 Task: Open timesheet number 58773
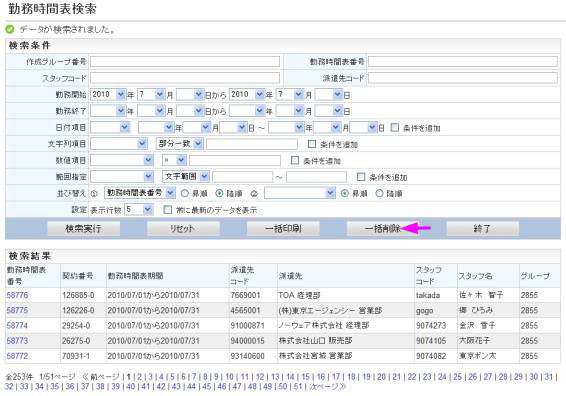tap(17, 341)
